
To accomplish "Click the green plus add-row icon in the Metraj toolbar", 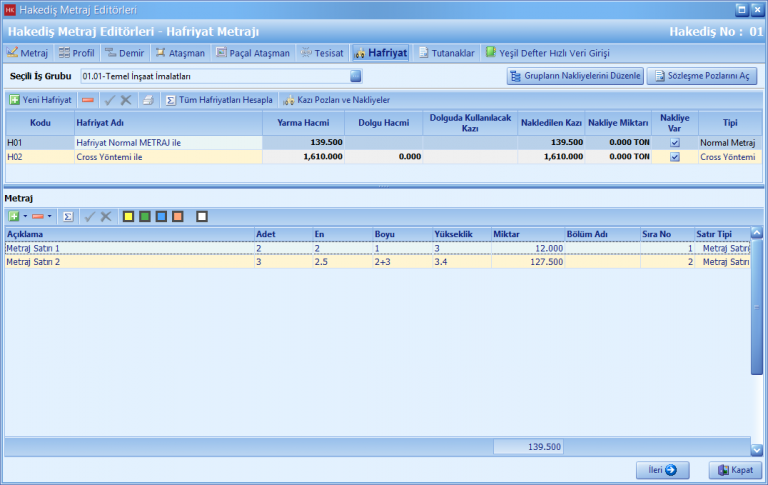I will [13, 216].
